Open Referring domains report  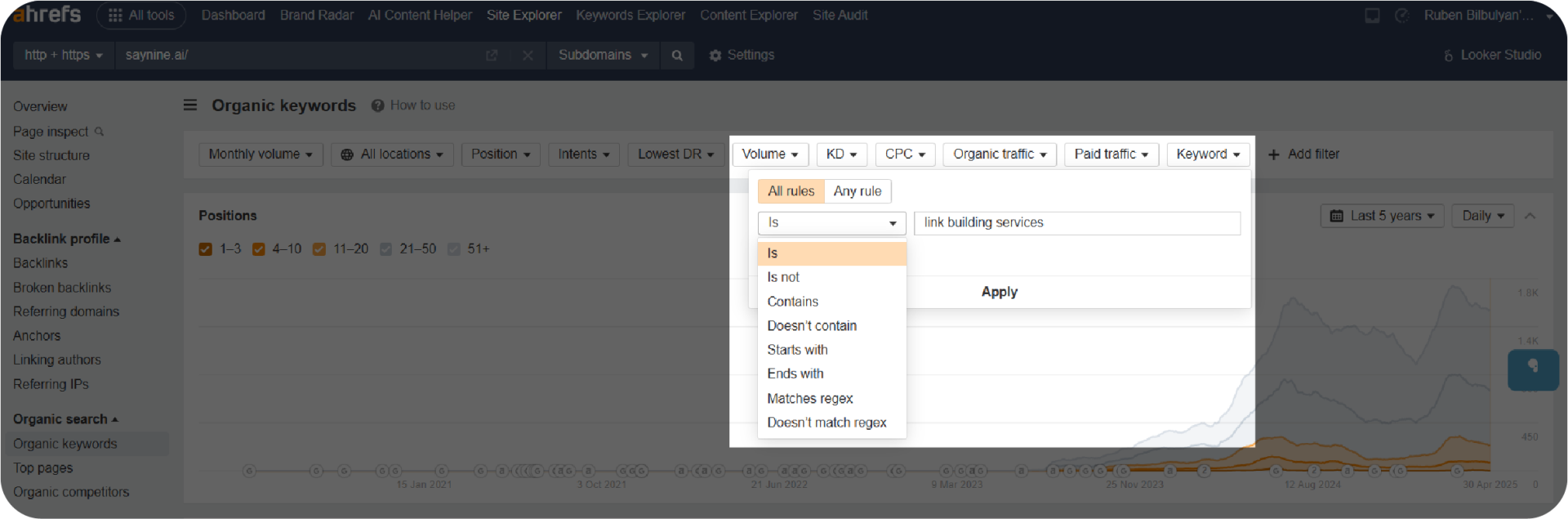pyautogui.click(x=66, y=311)
